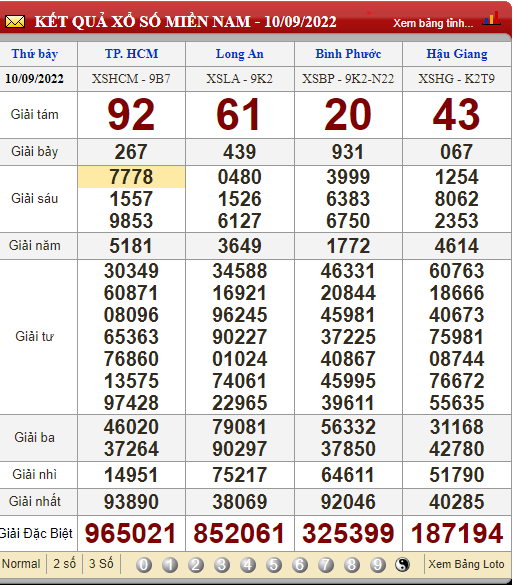Select code XSHCM - 9B7
514x585 pixels.
tap(131, 79)
